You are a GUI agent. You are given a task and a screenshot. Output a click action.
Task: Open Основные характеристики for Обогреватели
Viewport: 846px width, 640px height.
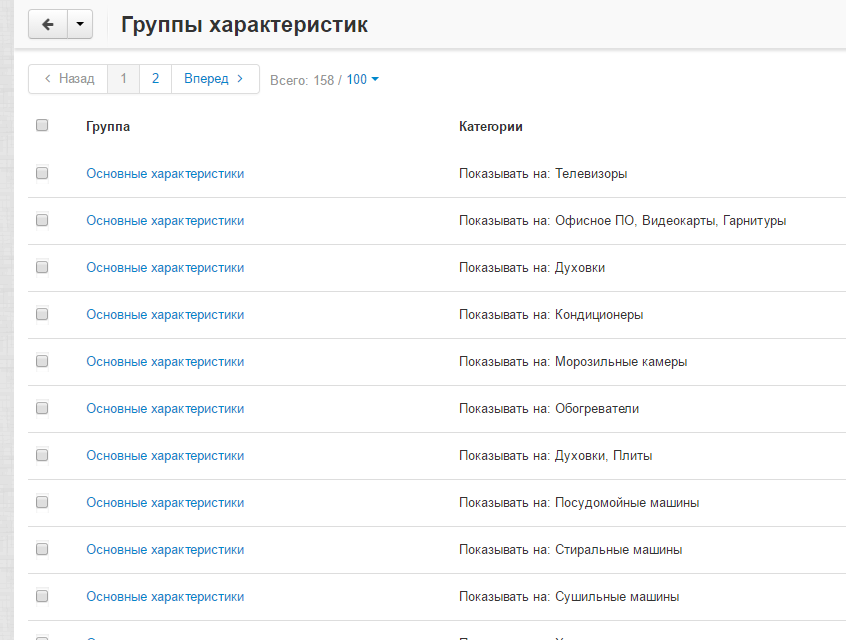pyautogui.click(x=165, y=408)
